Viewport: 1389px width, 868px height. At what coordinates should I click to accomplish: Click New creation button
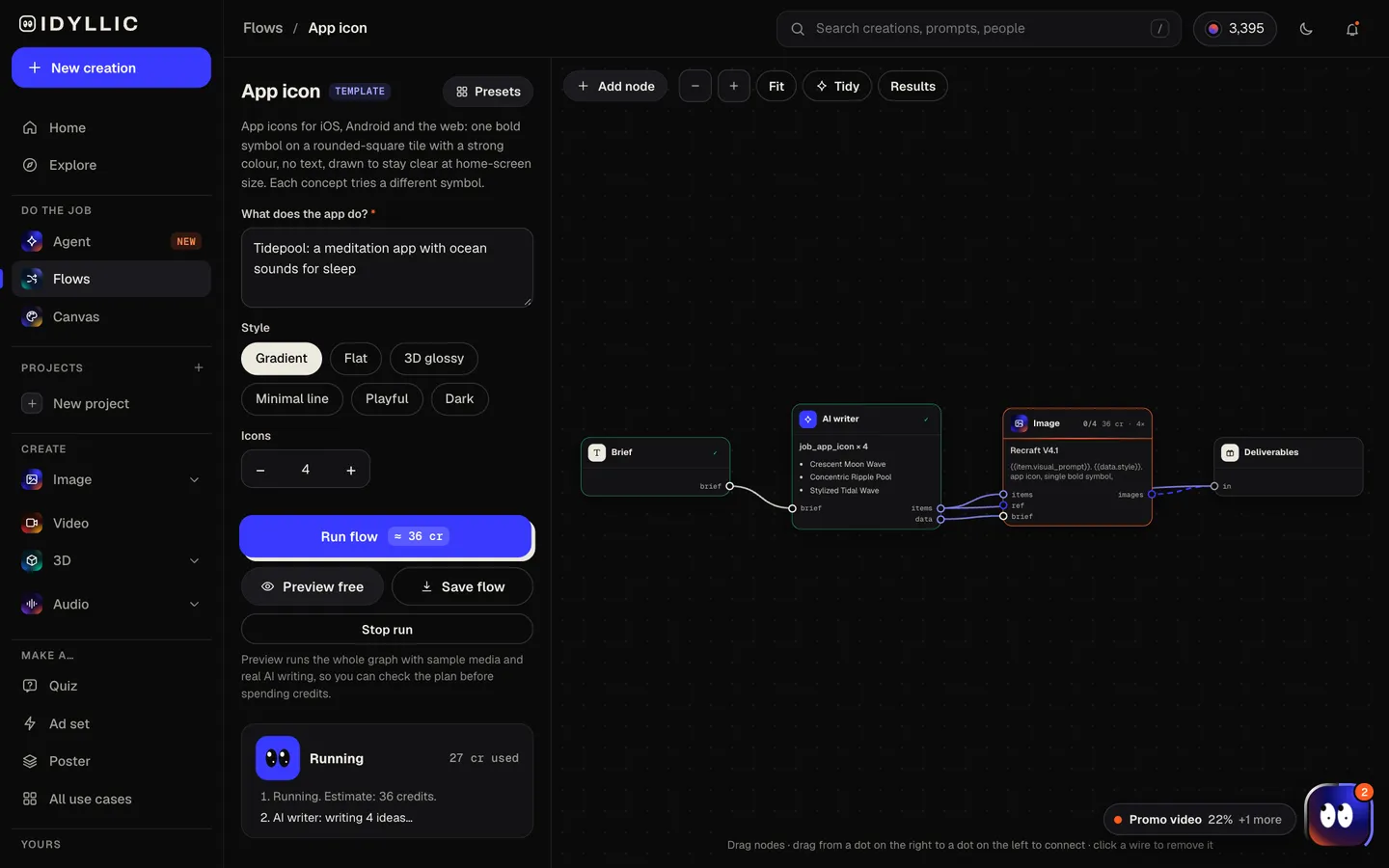[111, 68]
